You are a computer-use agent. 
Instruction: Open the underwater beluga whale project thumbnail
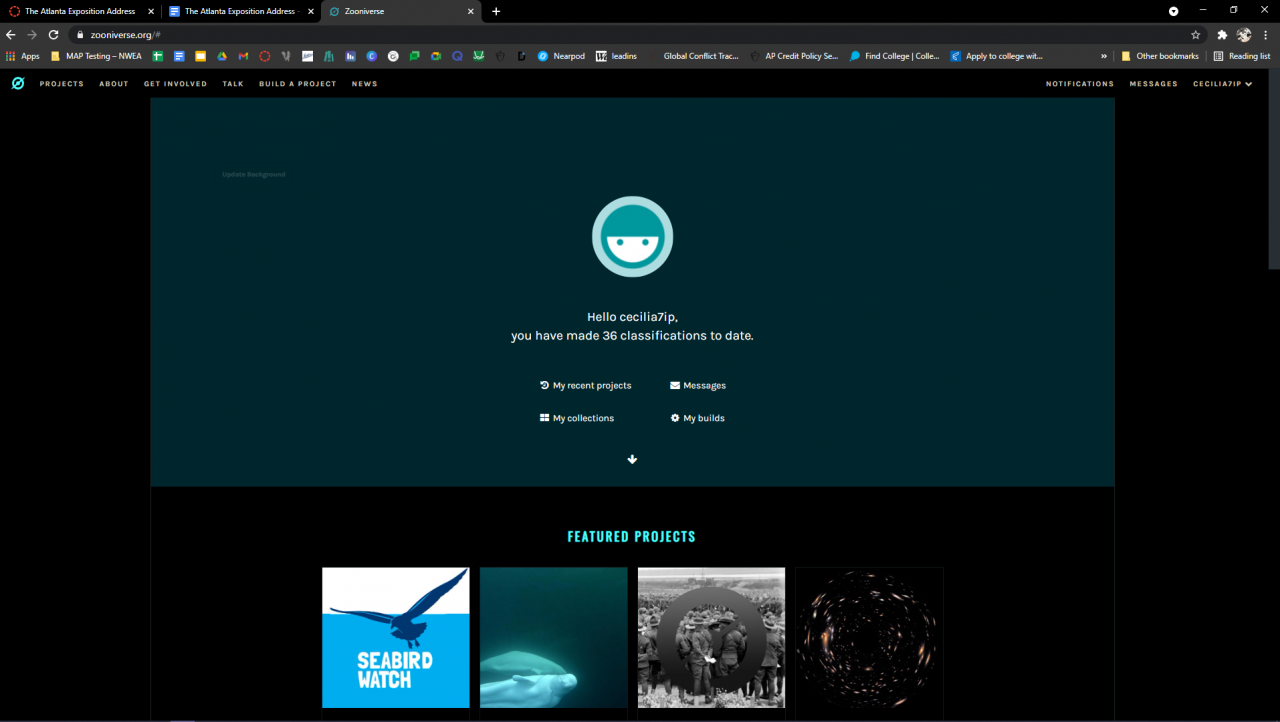pyautogui.click(x=554, y=638)
